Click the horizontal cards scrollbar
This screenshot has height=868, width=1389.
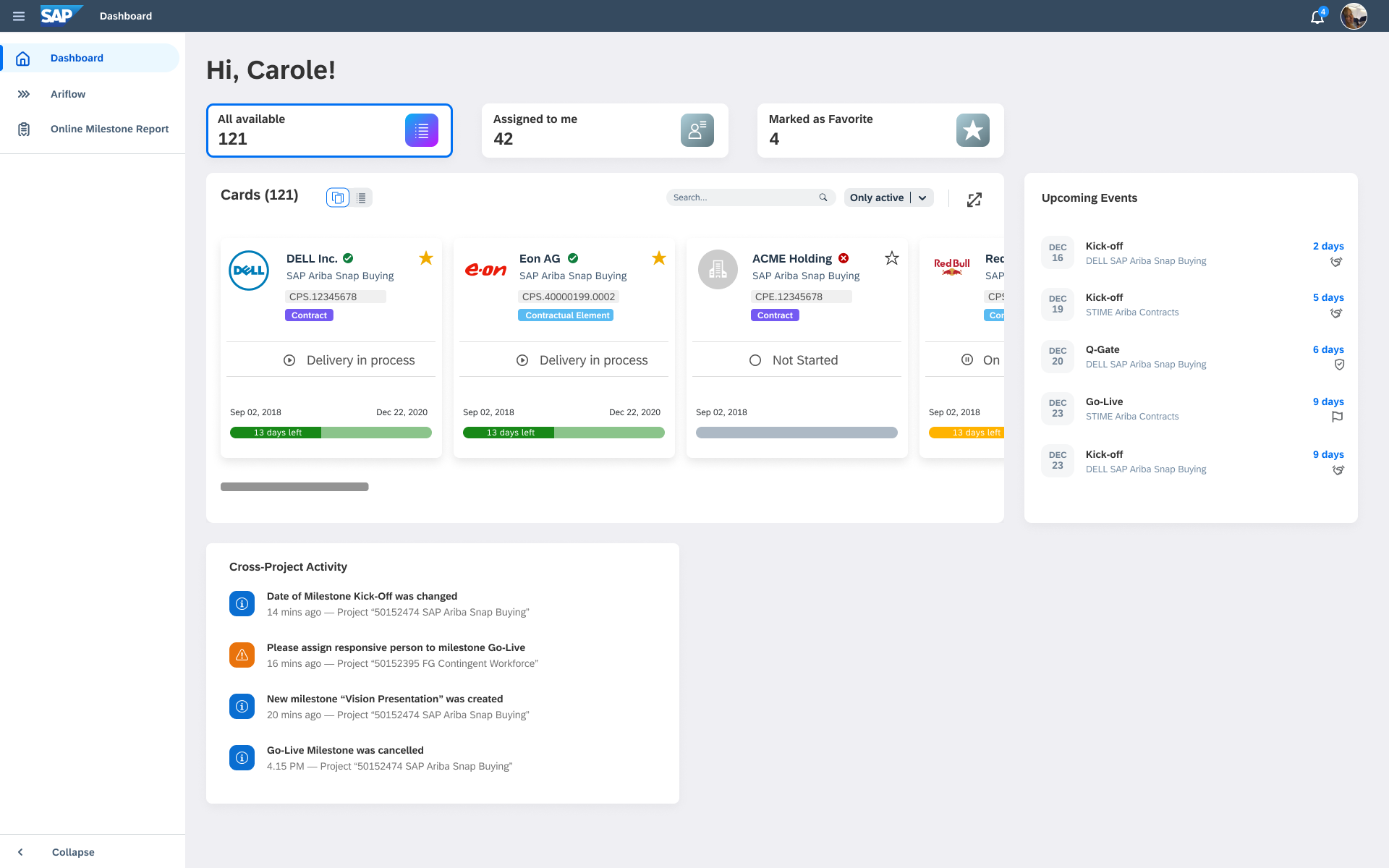pyautogui.click(x=294, y=487)
